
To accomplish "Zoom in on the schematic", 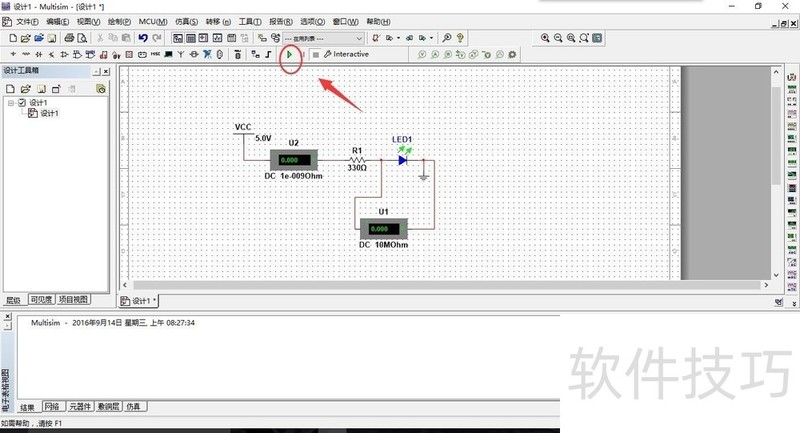I will point(545,38).
